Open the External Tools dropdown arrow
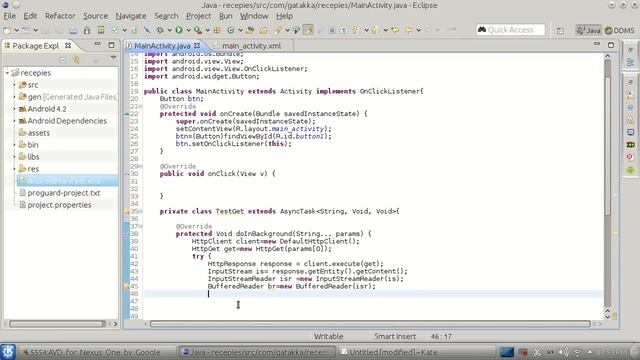 (207, 30)
